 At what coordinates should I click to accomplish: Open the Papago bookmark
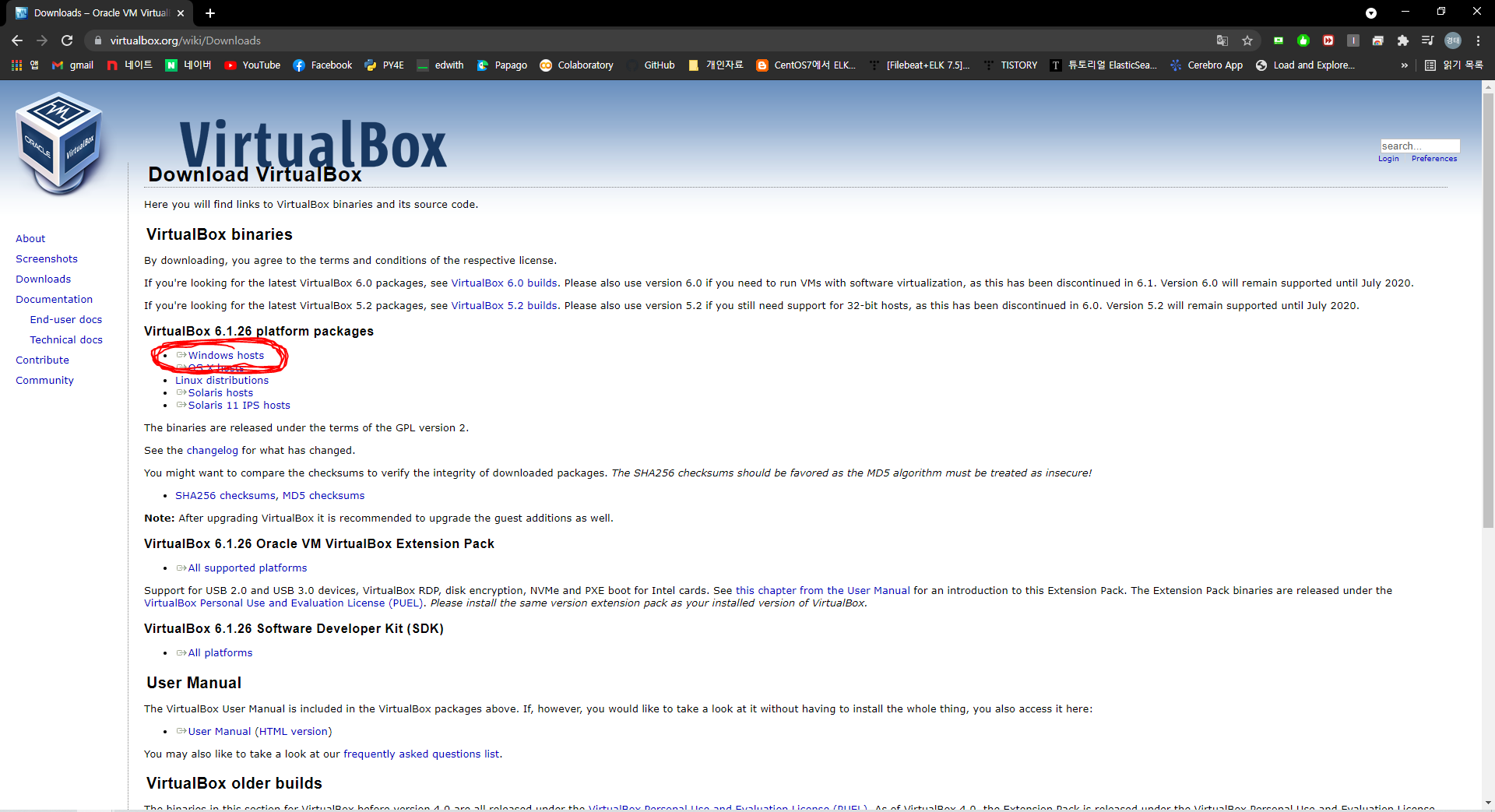(502, 65)
